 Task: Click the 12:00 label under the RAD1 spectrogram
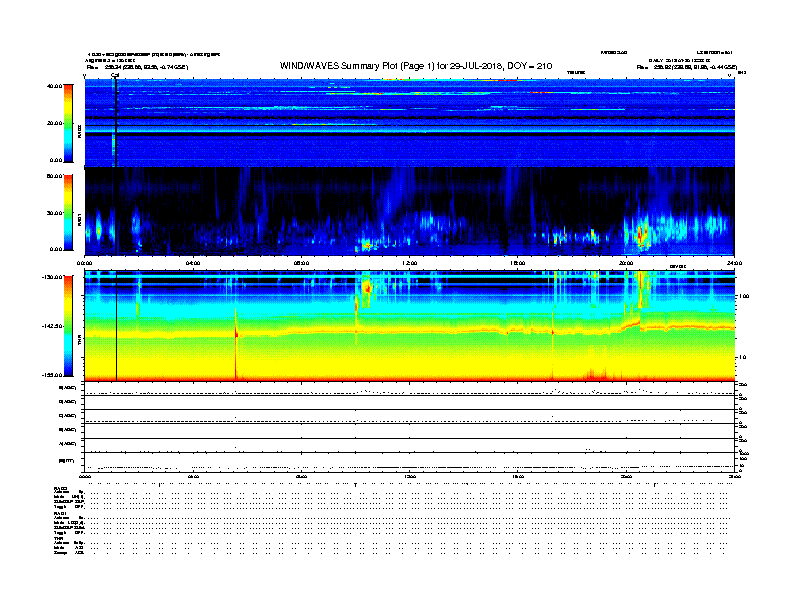pos(410,263)
